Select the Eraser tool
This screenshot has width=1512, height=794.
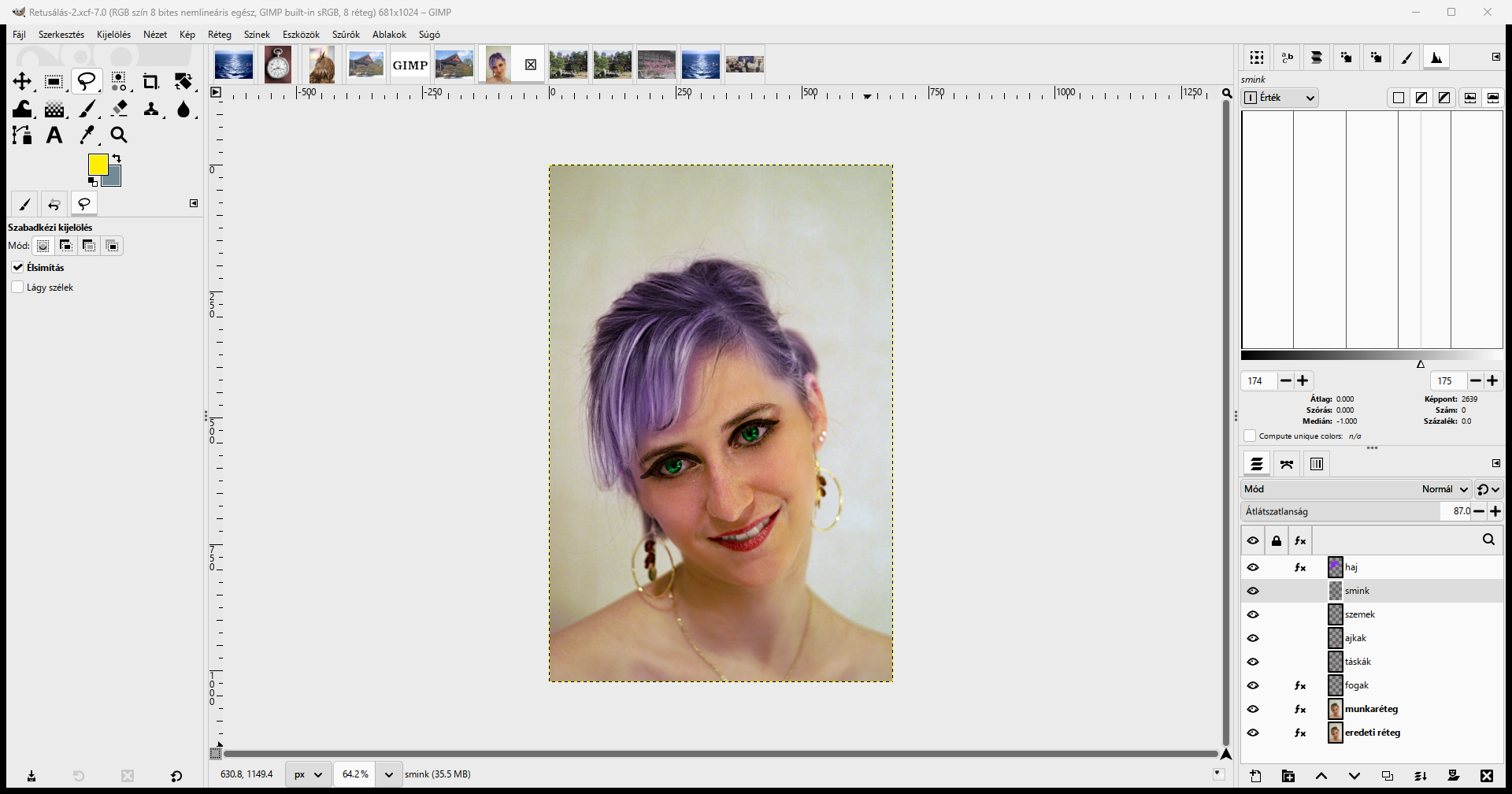119,109
